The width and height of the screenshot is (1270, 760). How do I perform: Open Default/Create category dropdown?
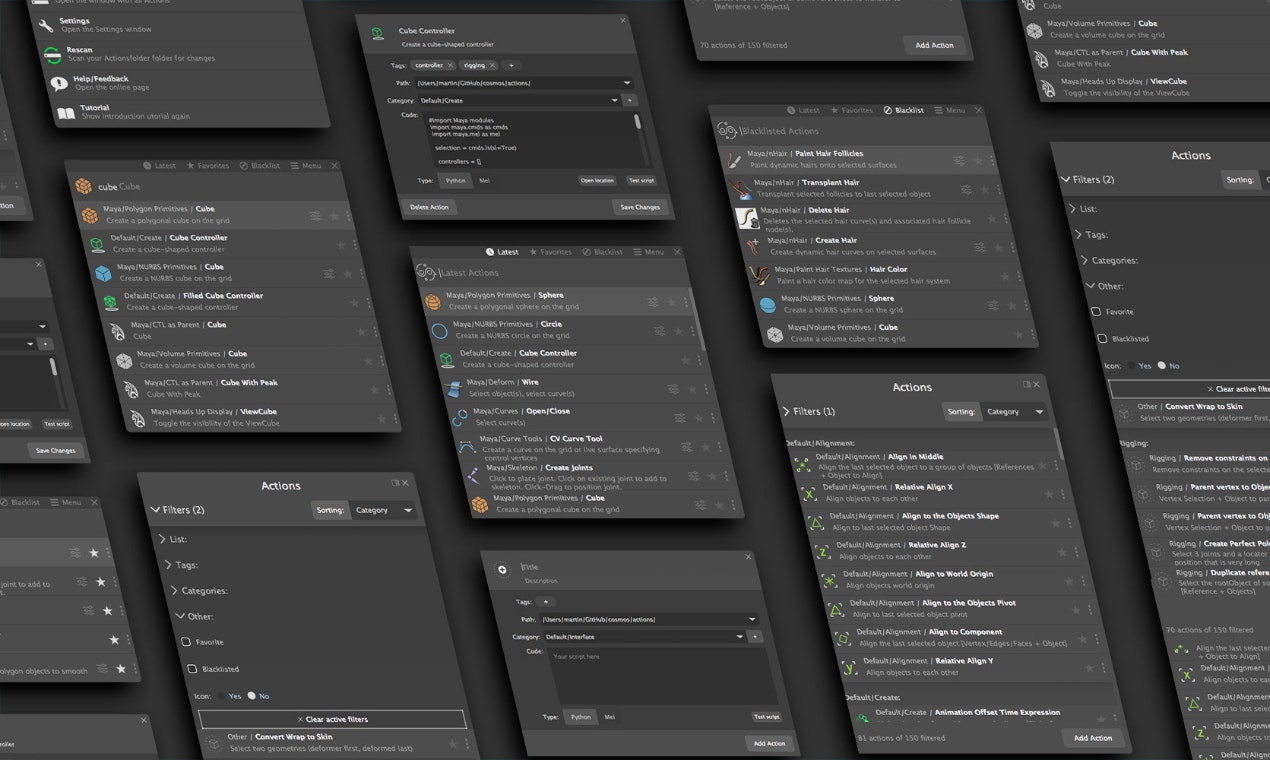(517, 100)
